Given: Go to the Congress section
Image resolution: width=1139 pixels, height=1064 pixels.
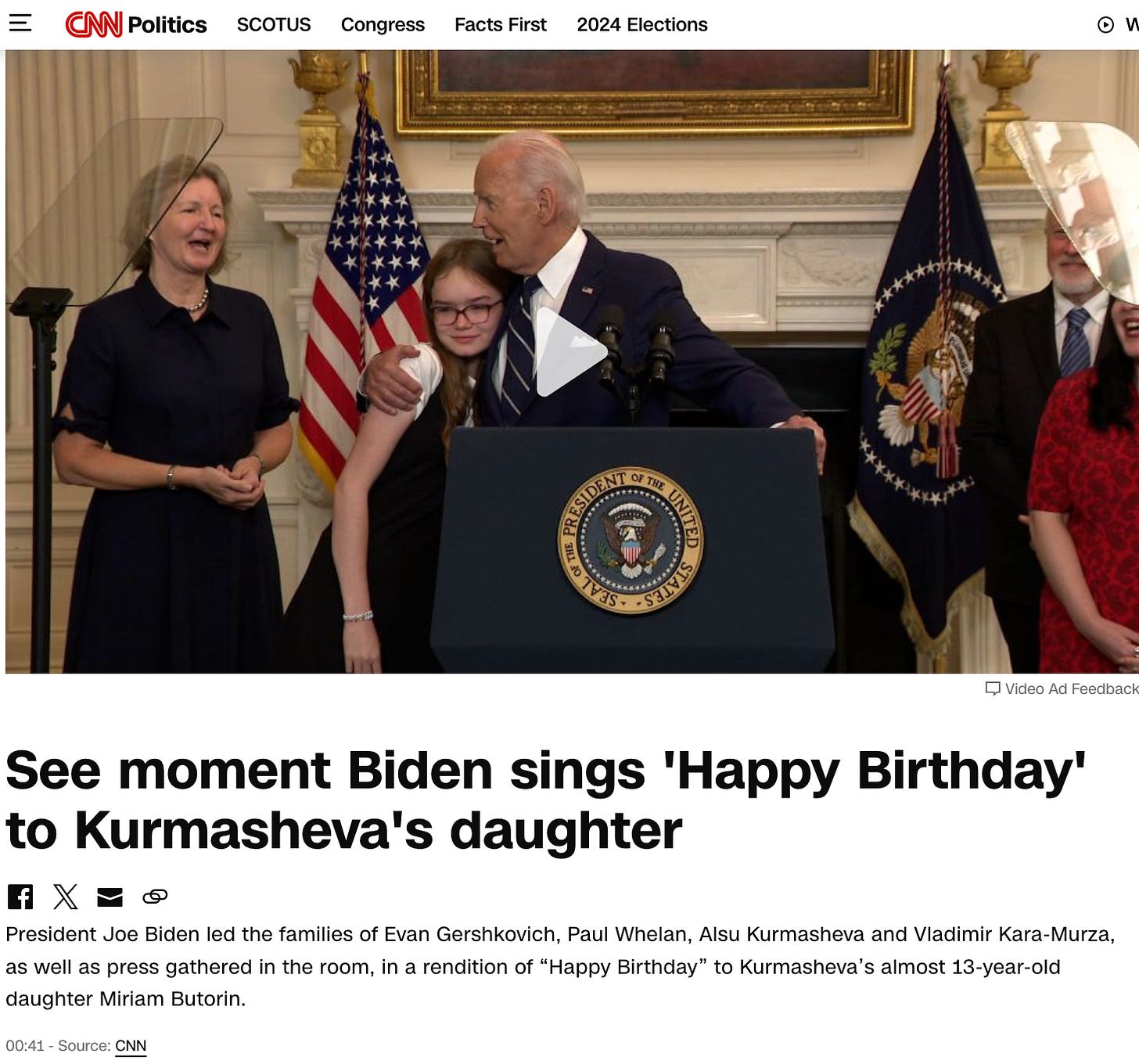Looking at the screenshot, I should coord(383,25).
